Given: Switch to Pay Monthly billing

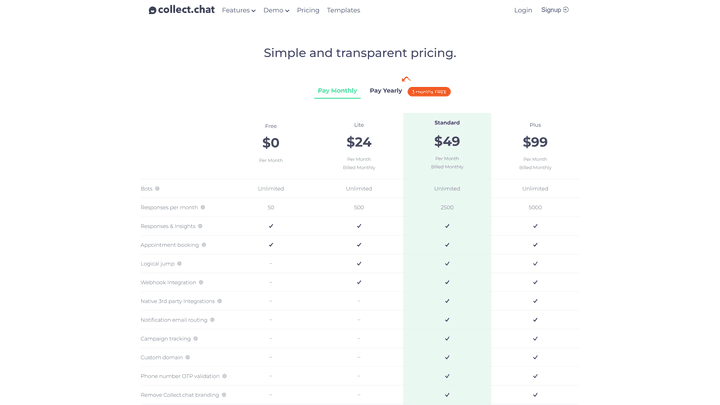Looking at the screenshot, I should tap(337, 91).
